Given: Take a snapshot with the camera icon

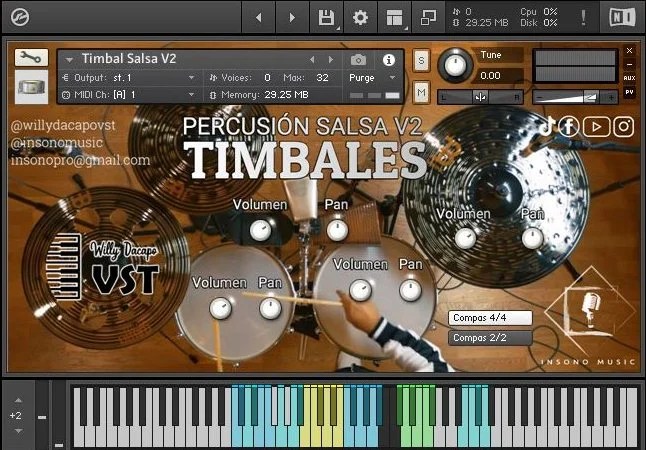Looking at the screenshot, I should 358,60.
